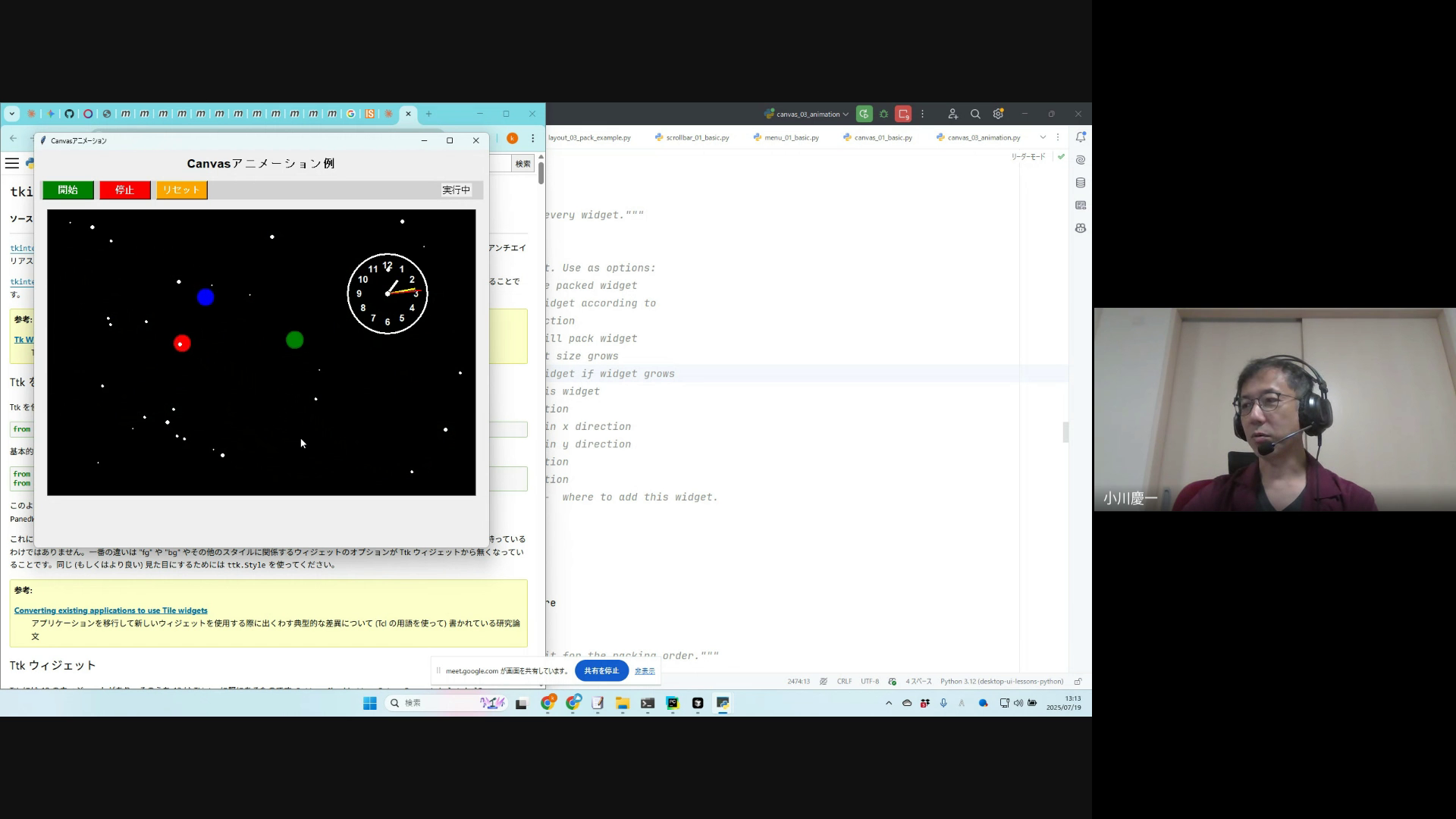This screenshot has width=1456, height=819.
Task: Click the red 停止 stop button
Action: coord(125,190)
